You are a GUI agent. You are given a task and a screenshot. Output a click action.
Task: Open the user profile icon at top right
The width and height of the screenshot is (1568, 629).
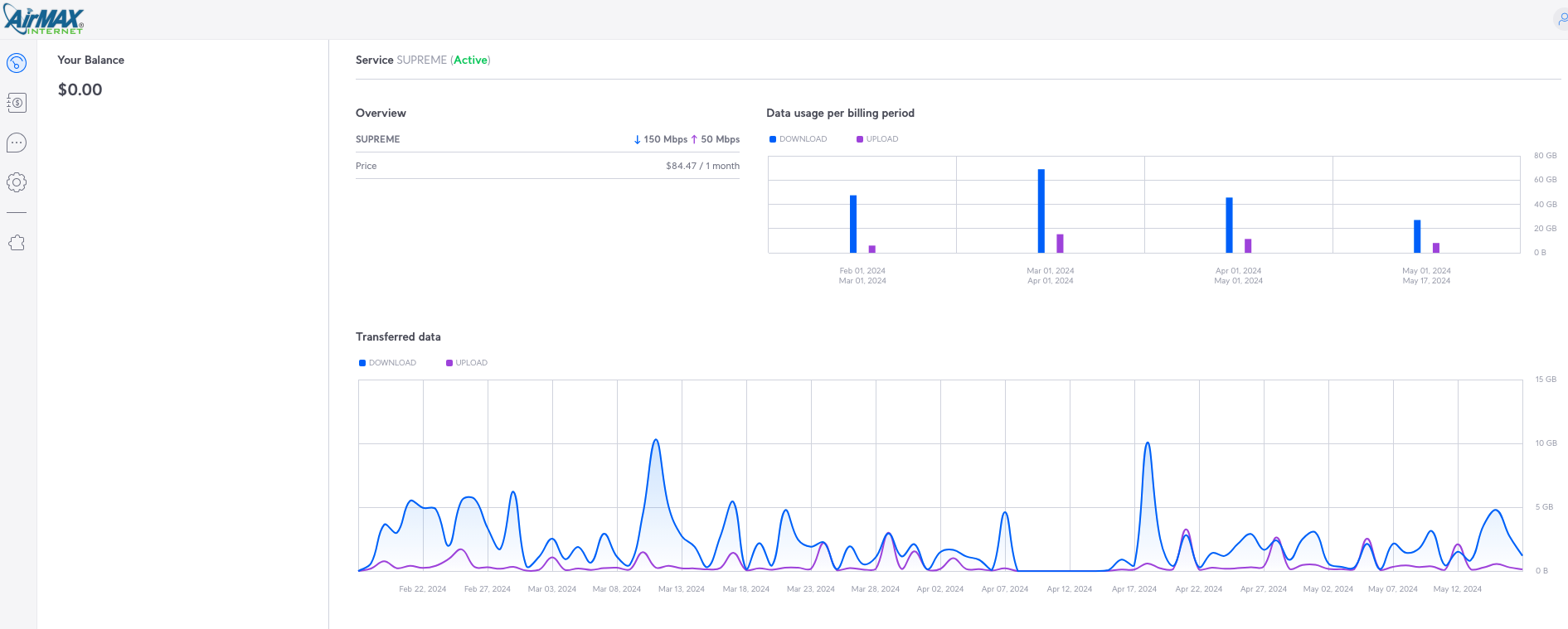coord(1561,19)
